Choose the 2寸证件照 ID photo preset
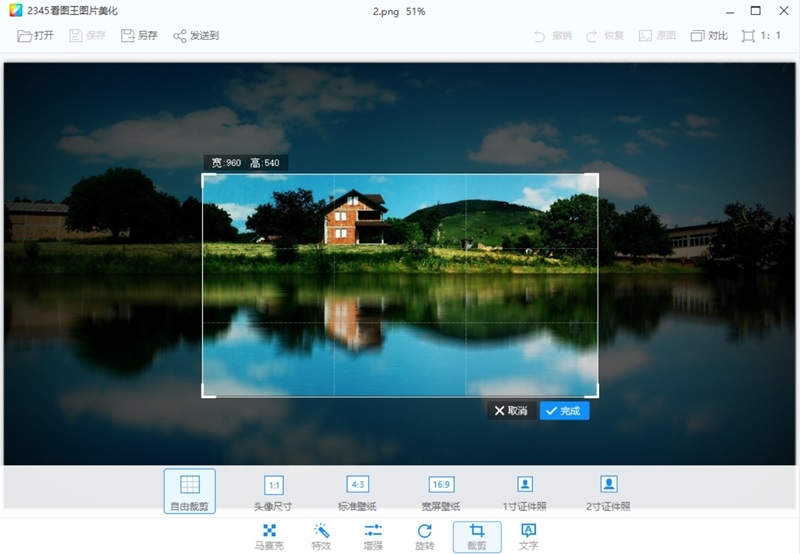Image resolution: width=800 pixels, height=554 pixels. coord(609,491)
